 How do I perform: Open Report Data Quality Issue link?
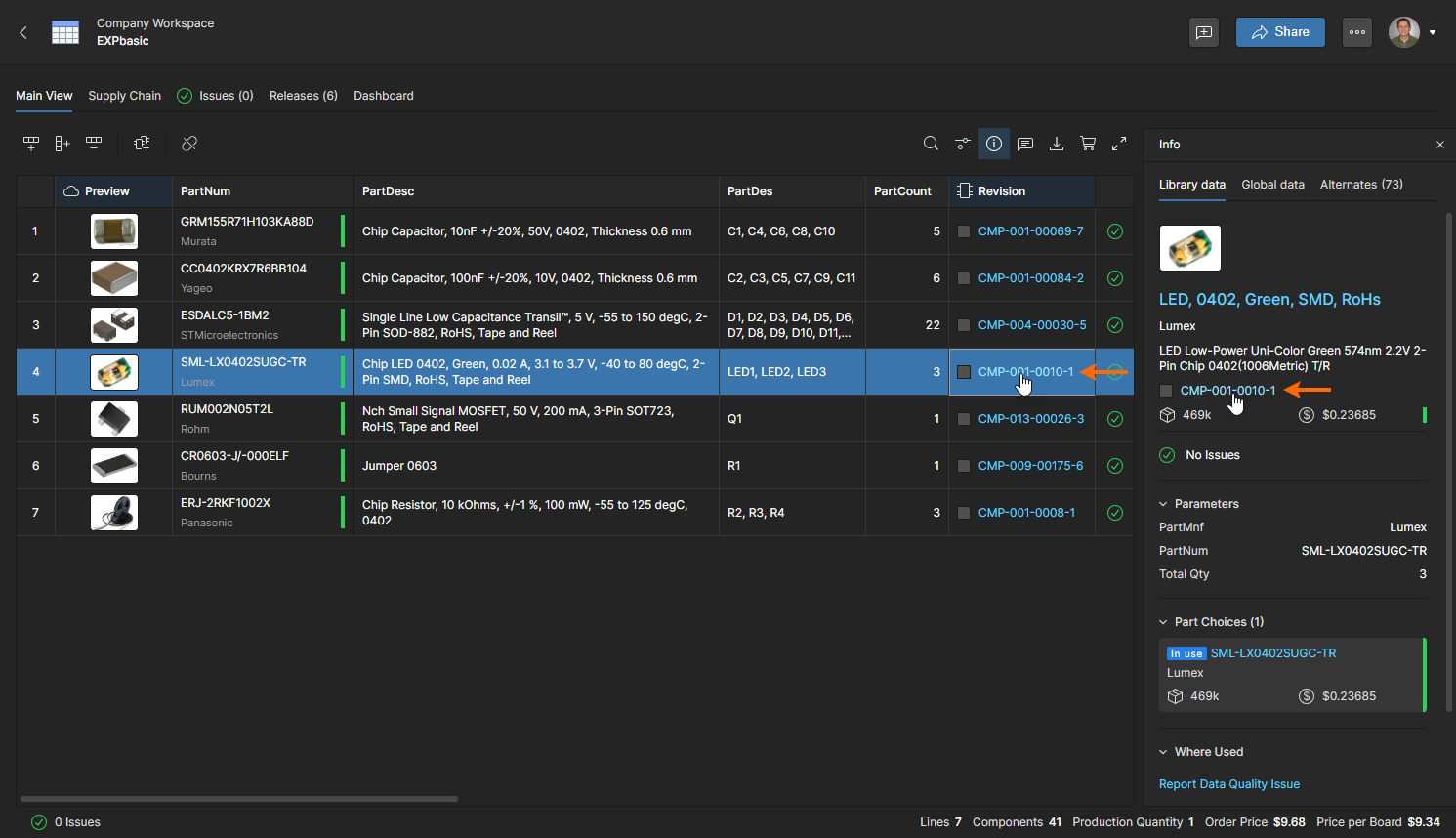click(1228, 784)
